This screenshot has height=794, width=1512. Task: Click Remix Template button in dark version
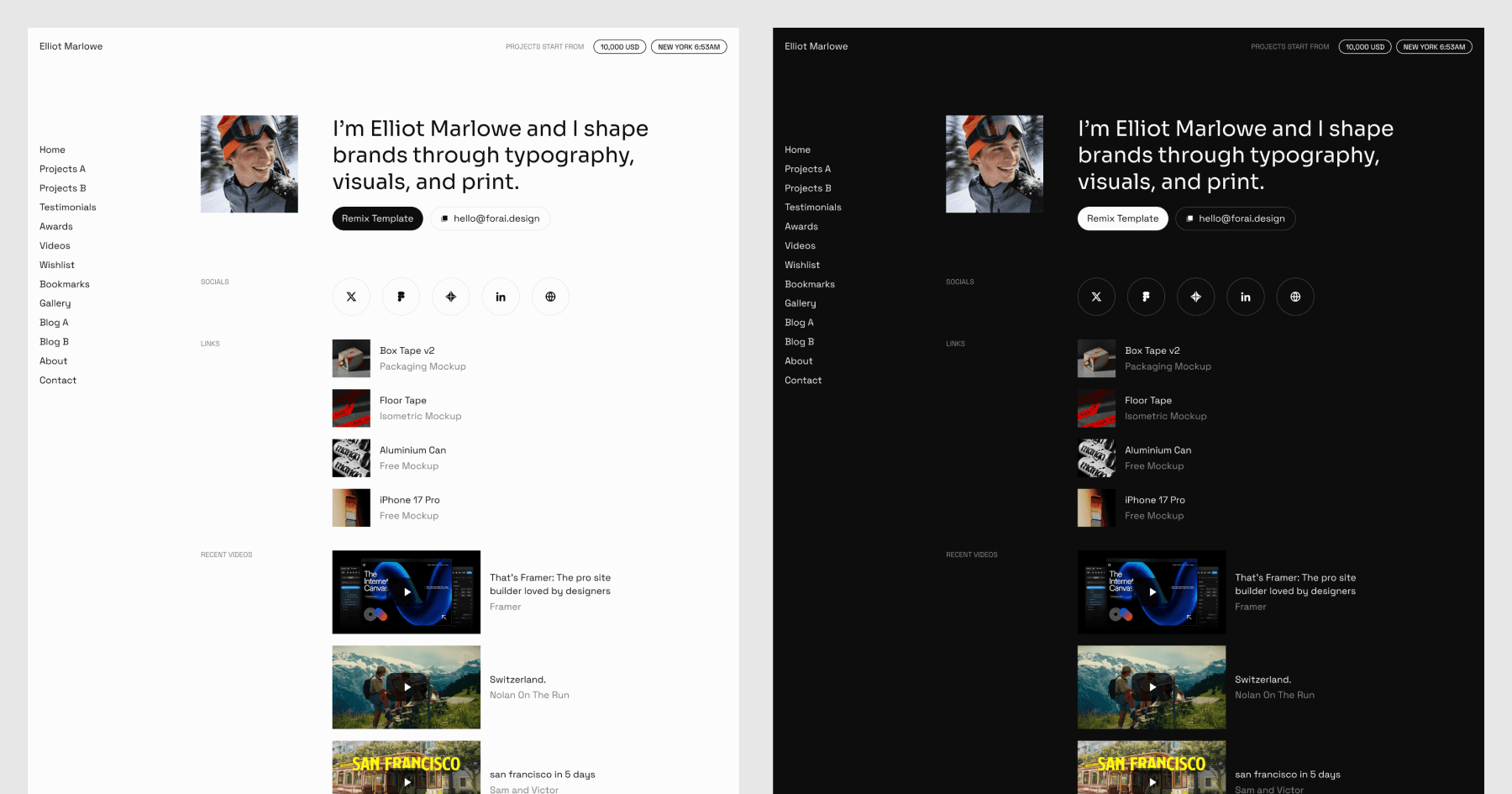[1122, 218]
